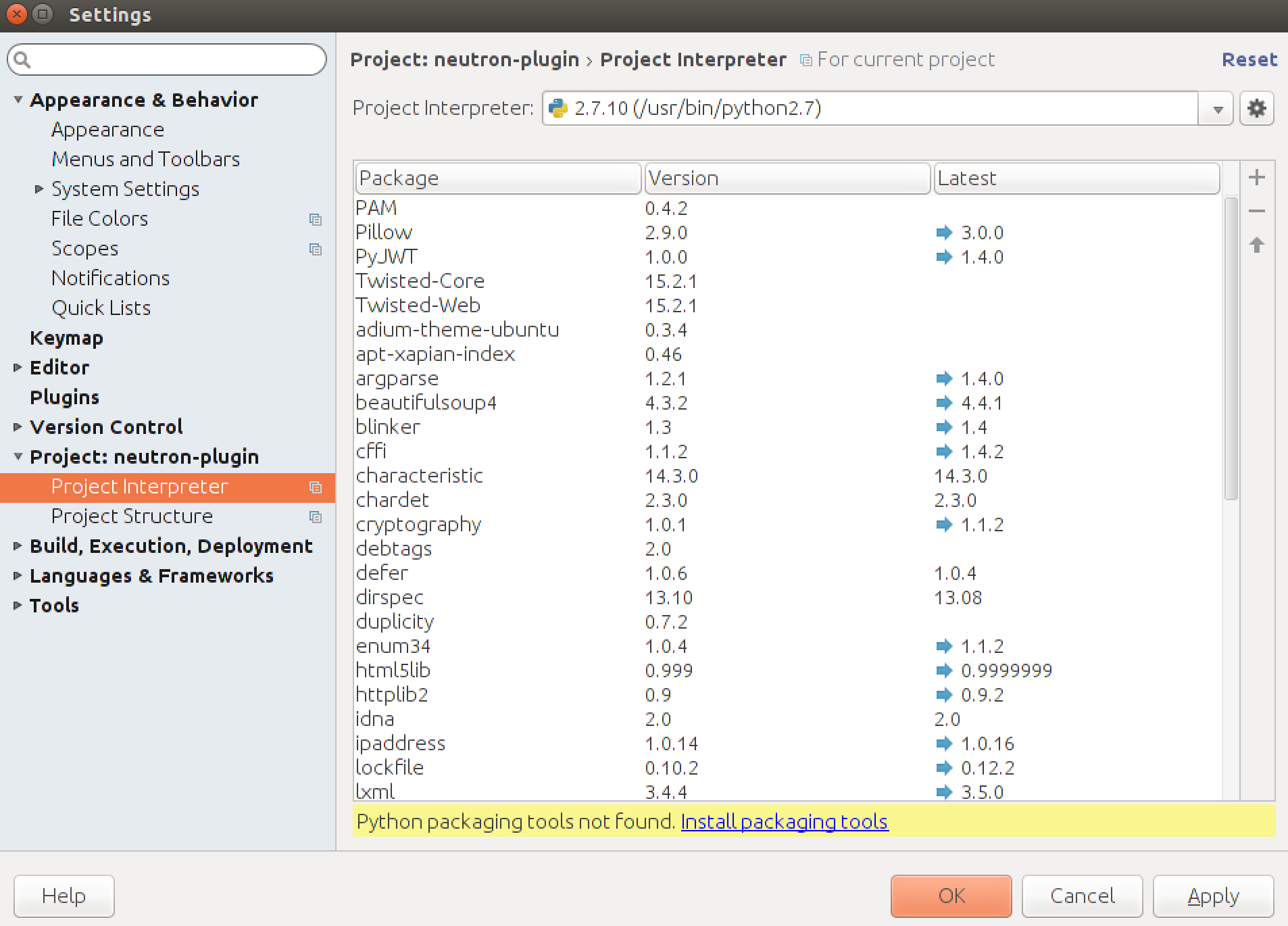1288x926 pixels.
Task: Expand the Editor section
Action: 18,368
